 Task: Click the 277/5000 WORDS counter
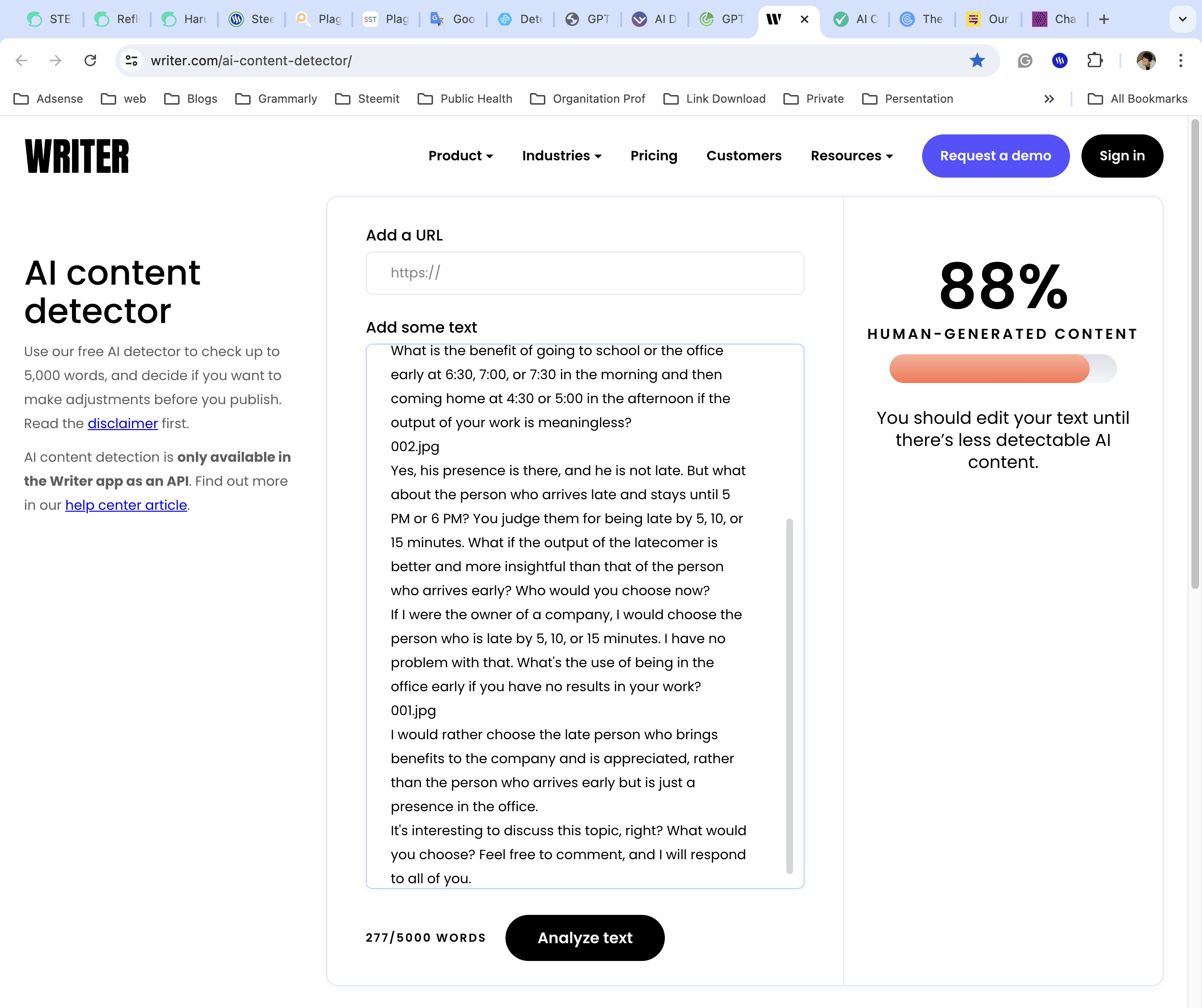click(425, 937)
